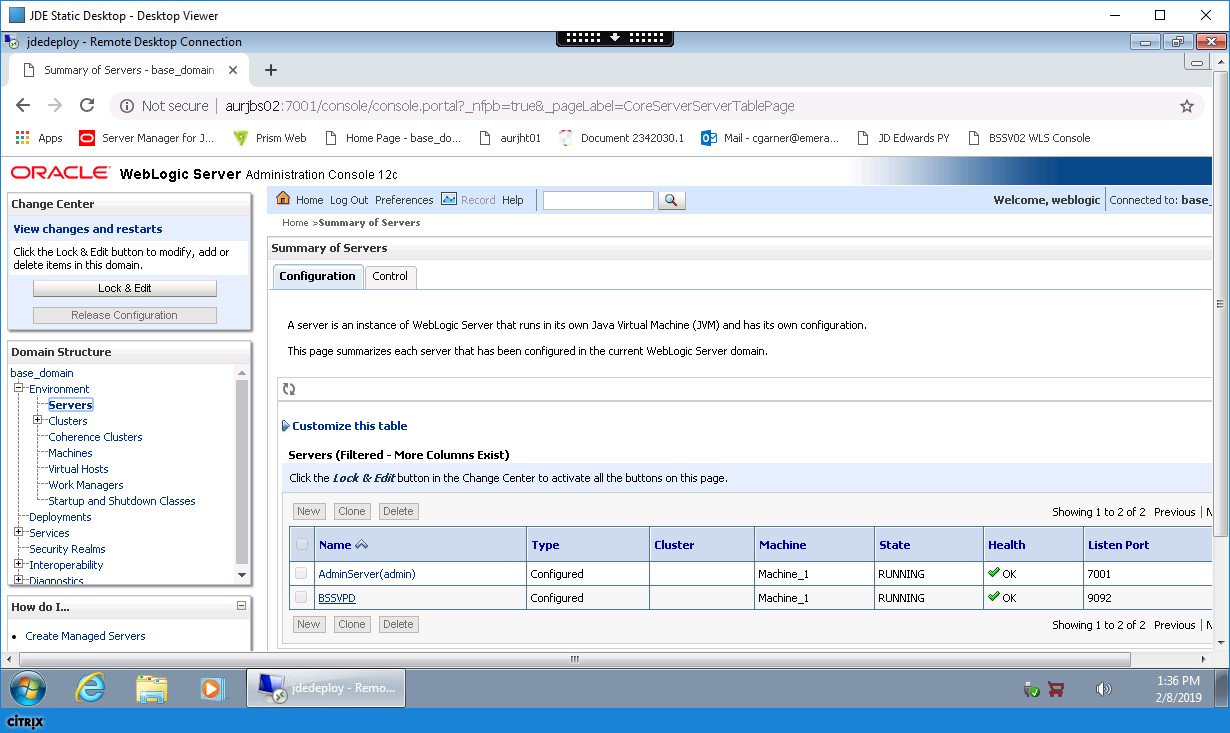Collapse the Environment tree node
The height and width of the screenshot is (733, 1230).
[19, 388]
